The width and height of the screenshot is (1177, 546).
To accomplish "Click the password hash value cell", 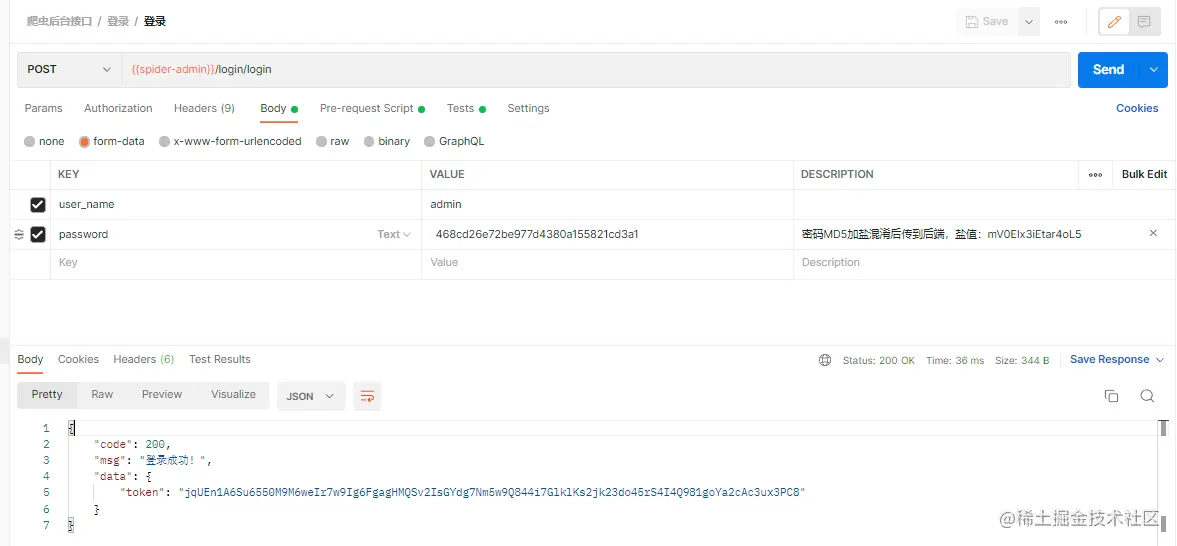I will coord(607,234).
